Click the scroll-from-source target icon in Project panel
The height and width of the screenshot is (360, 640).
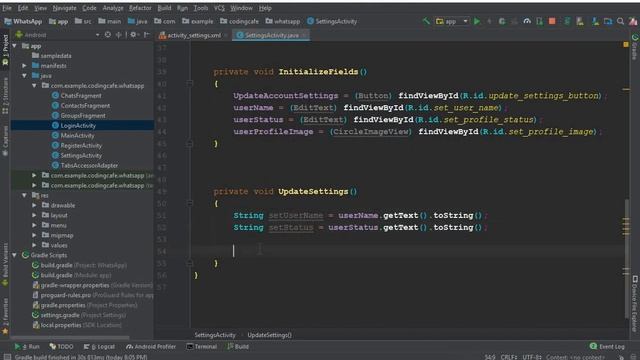pos(108,35)
